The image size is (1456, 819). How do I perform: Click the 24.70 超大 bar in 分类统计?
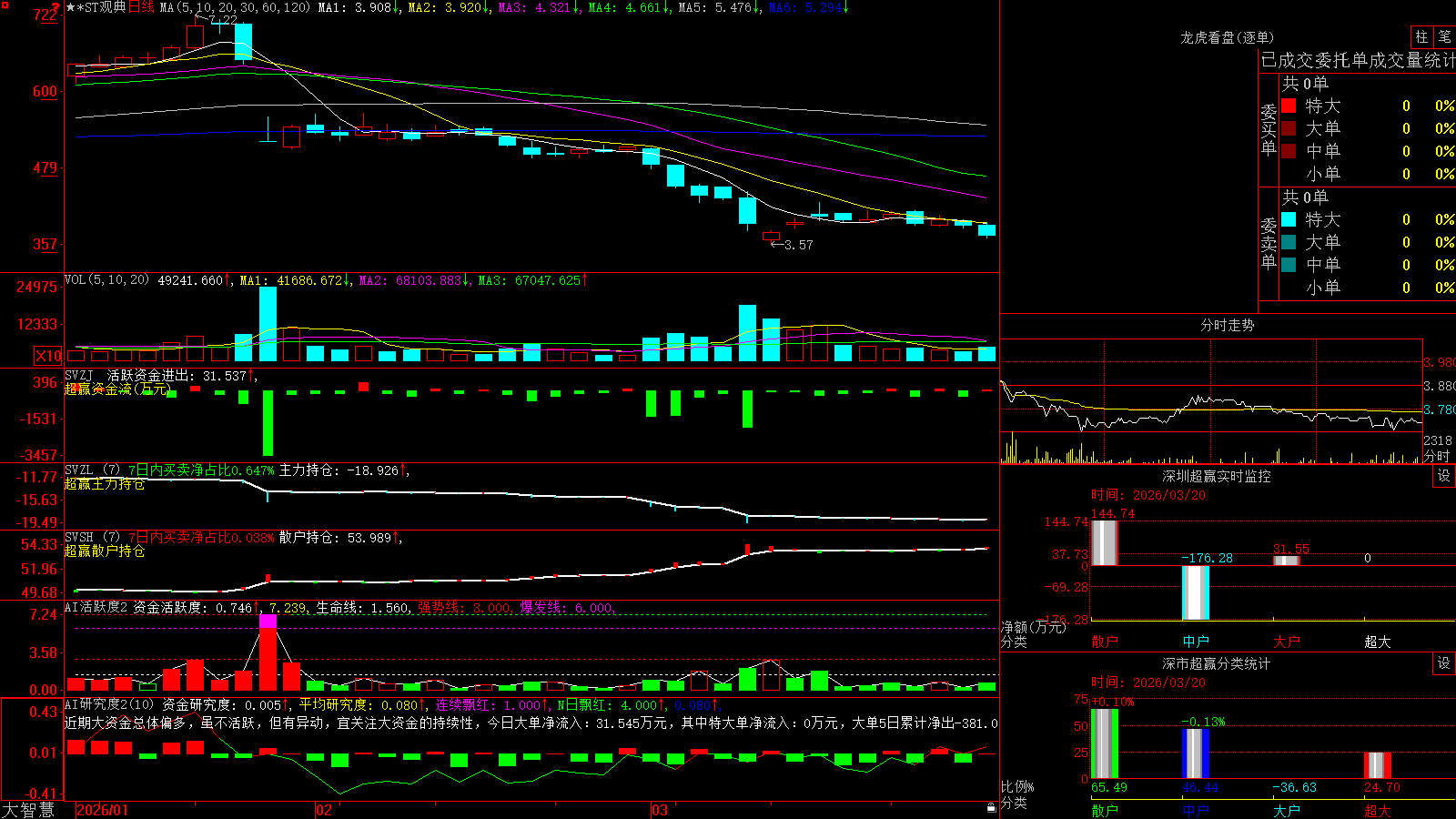tap(1377, 765)
